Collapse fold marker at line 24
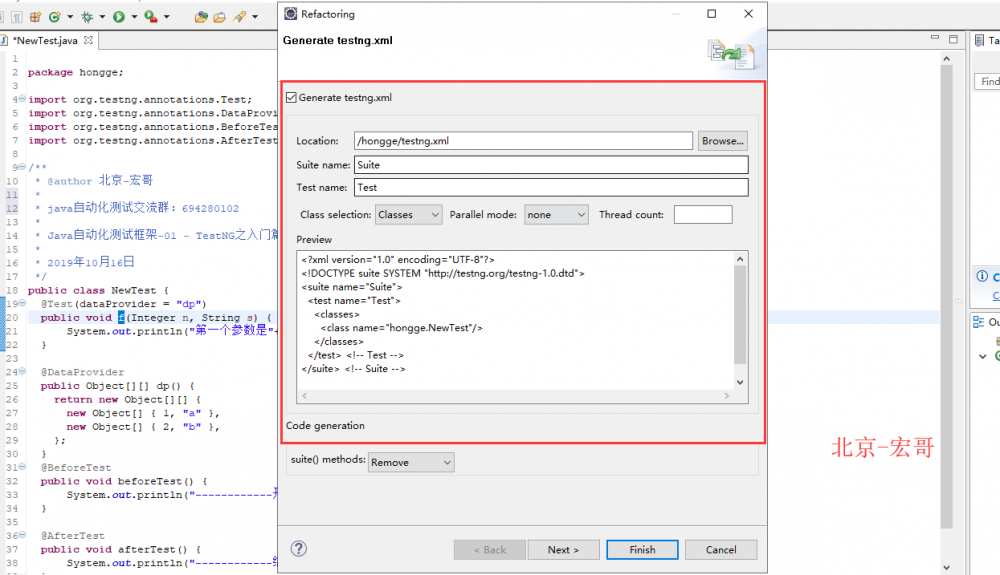1000x575 pixels. click(x=22, y=372)
